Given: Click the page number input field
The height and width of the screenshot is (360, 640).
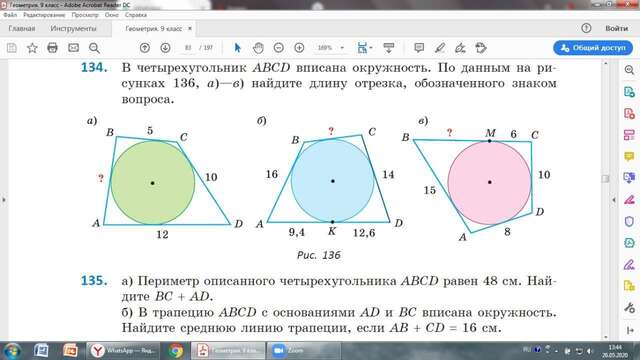Looking at the screenshot, I should click(x=188, y=48).
